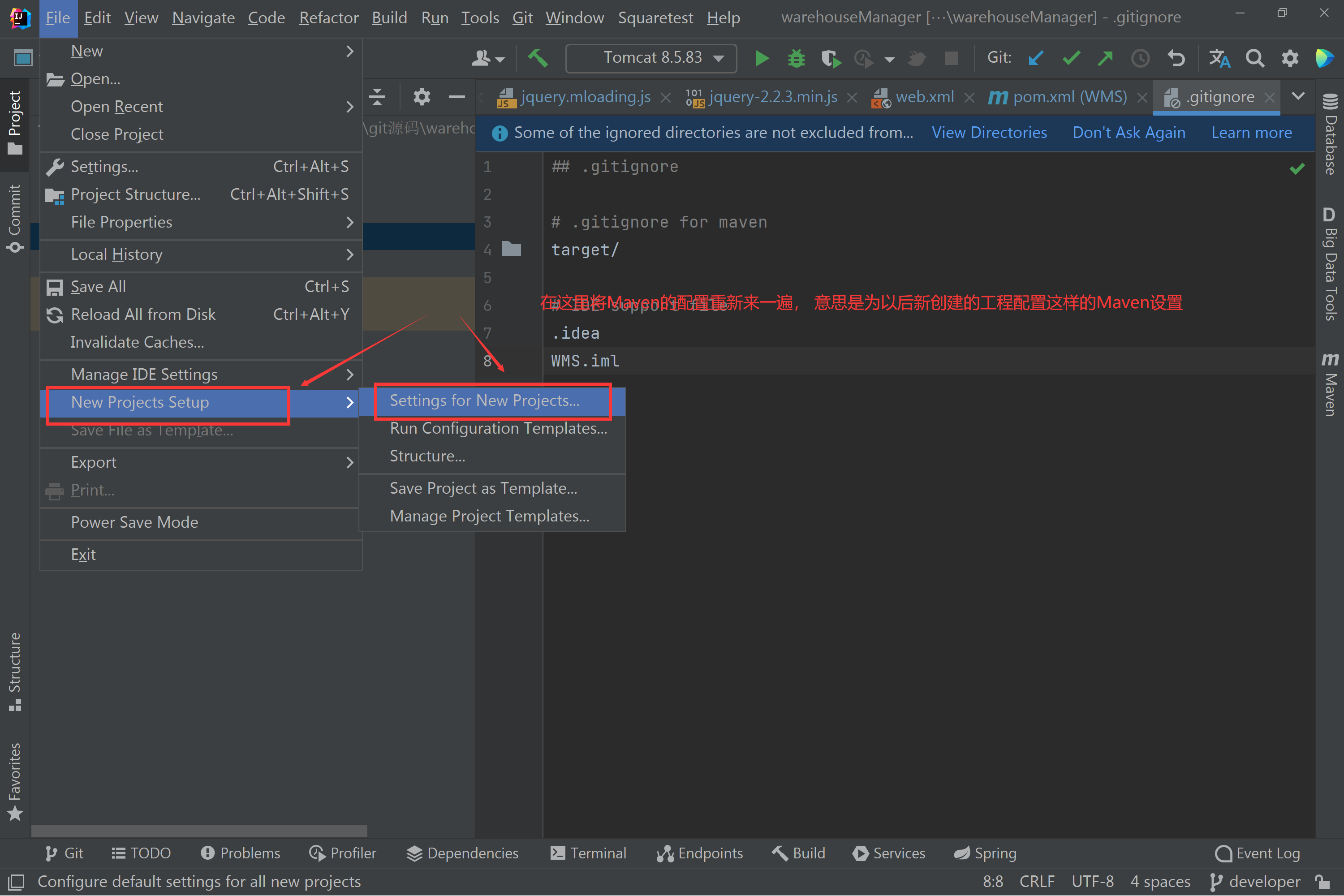Open the Terminal tool window
Screen dimensions: 1344x896
pos(589,853)
